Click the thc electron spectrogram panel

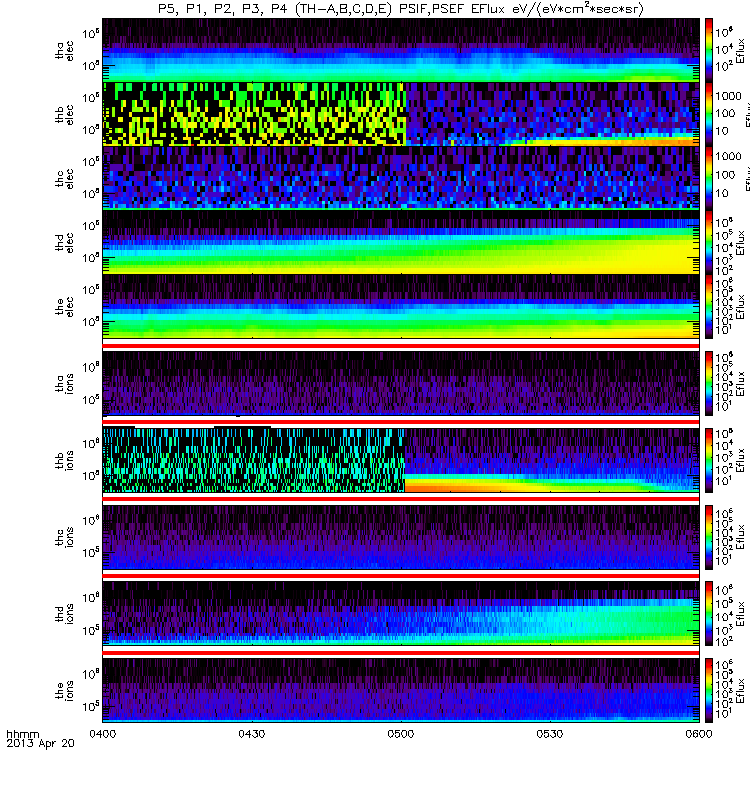pos(401,179)
